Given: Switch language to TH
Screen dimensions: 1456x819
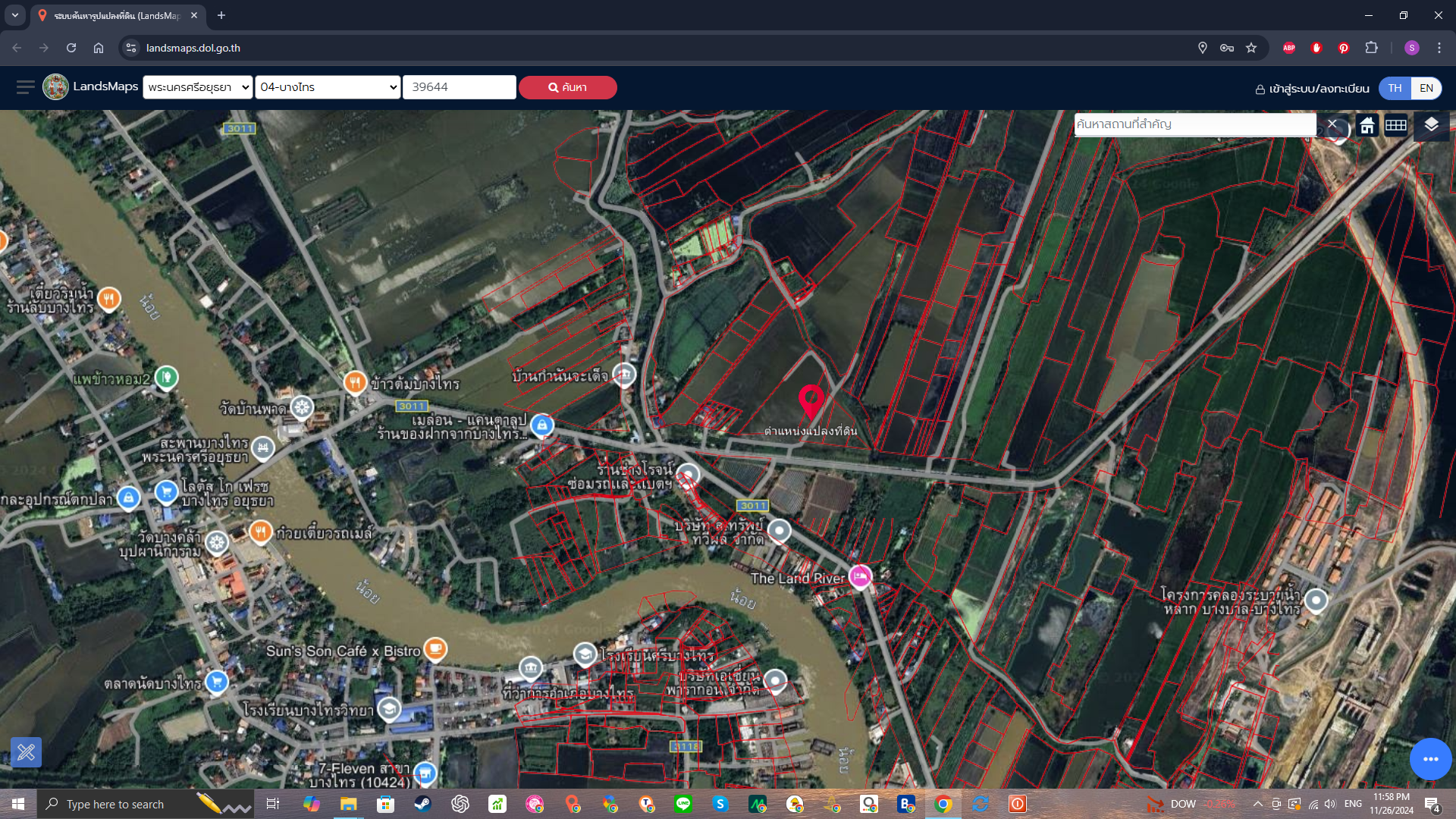Looking at the screenshot, I should click(1395, 88).
